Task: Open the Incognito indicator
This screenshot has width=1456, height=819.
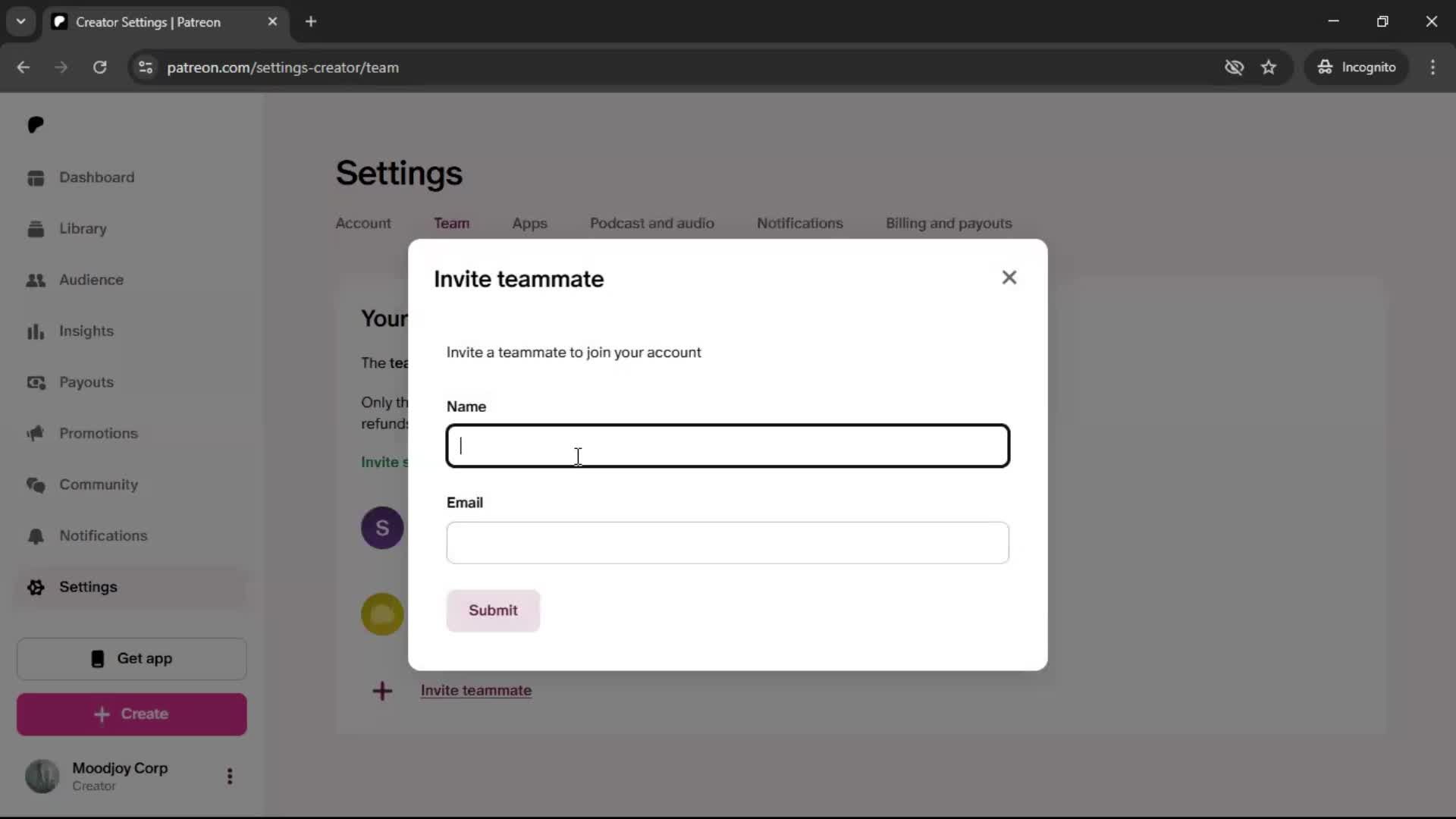Action: 1356,67
